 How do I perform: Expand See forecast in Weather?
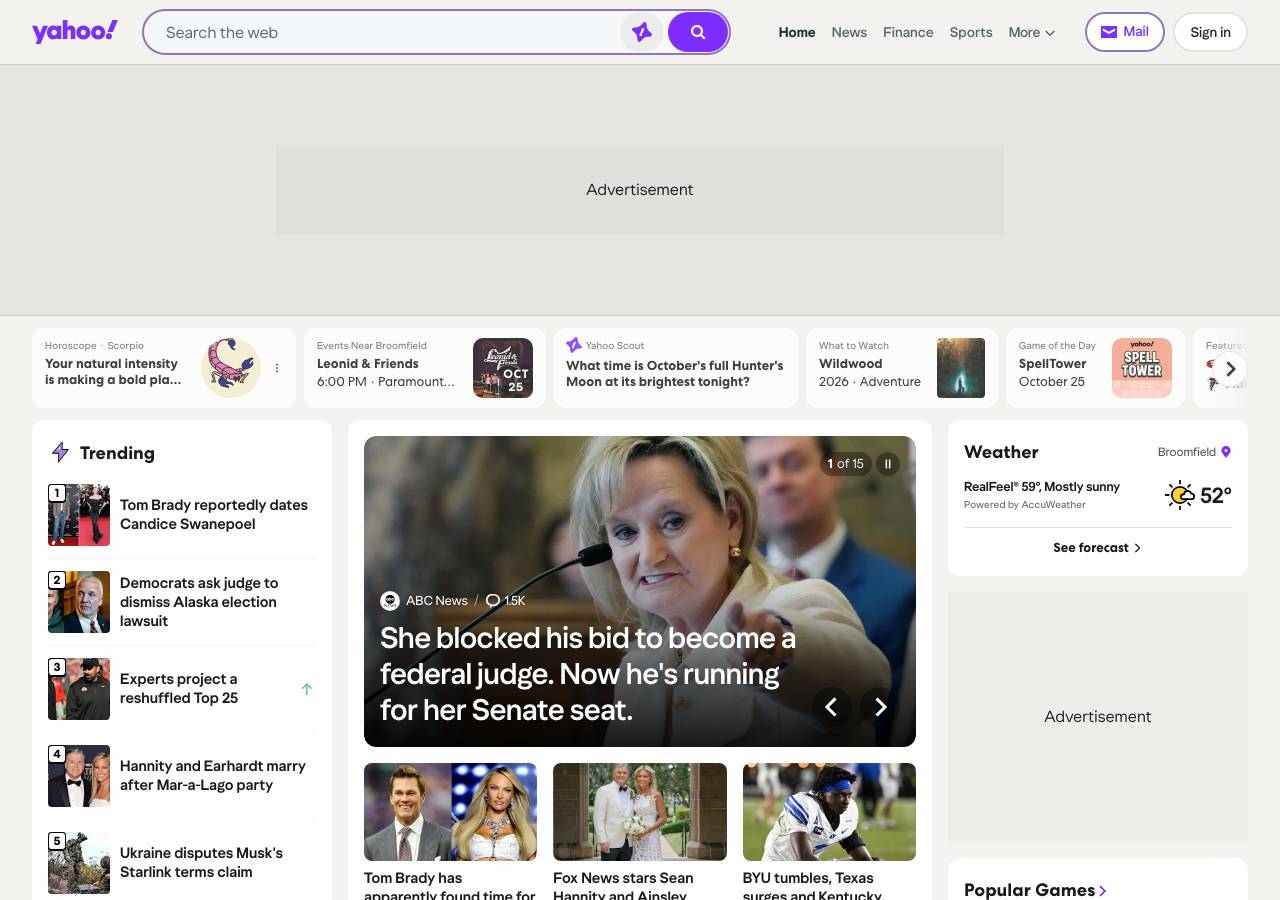point(1097,548)
